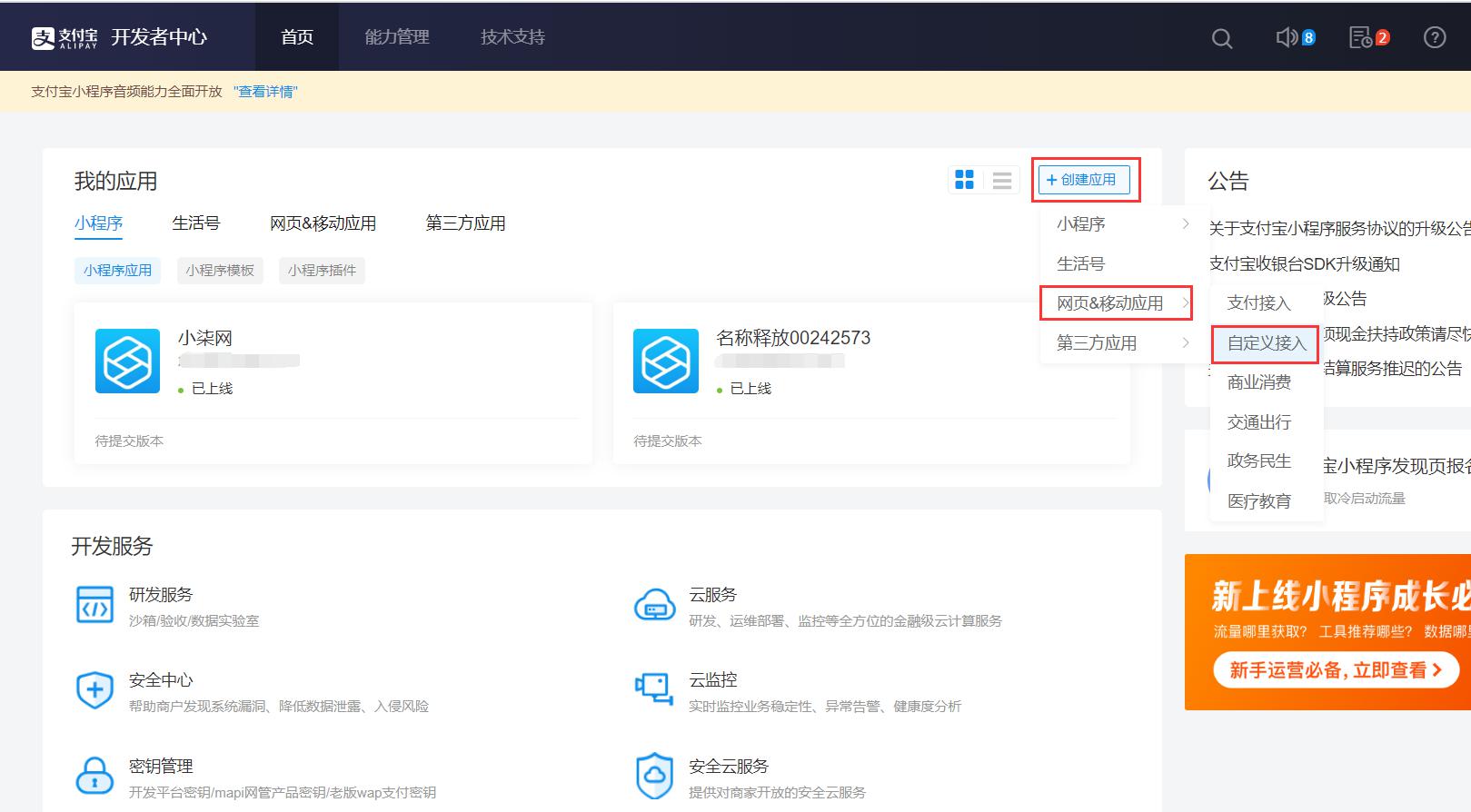Open the 名称释放00242573 app name
1471x812 pixels.
pyautogui.click(x=793, y=338)
